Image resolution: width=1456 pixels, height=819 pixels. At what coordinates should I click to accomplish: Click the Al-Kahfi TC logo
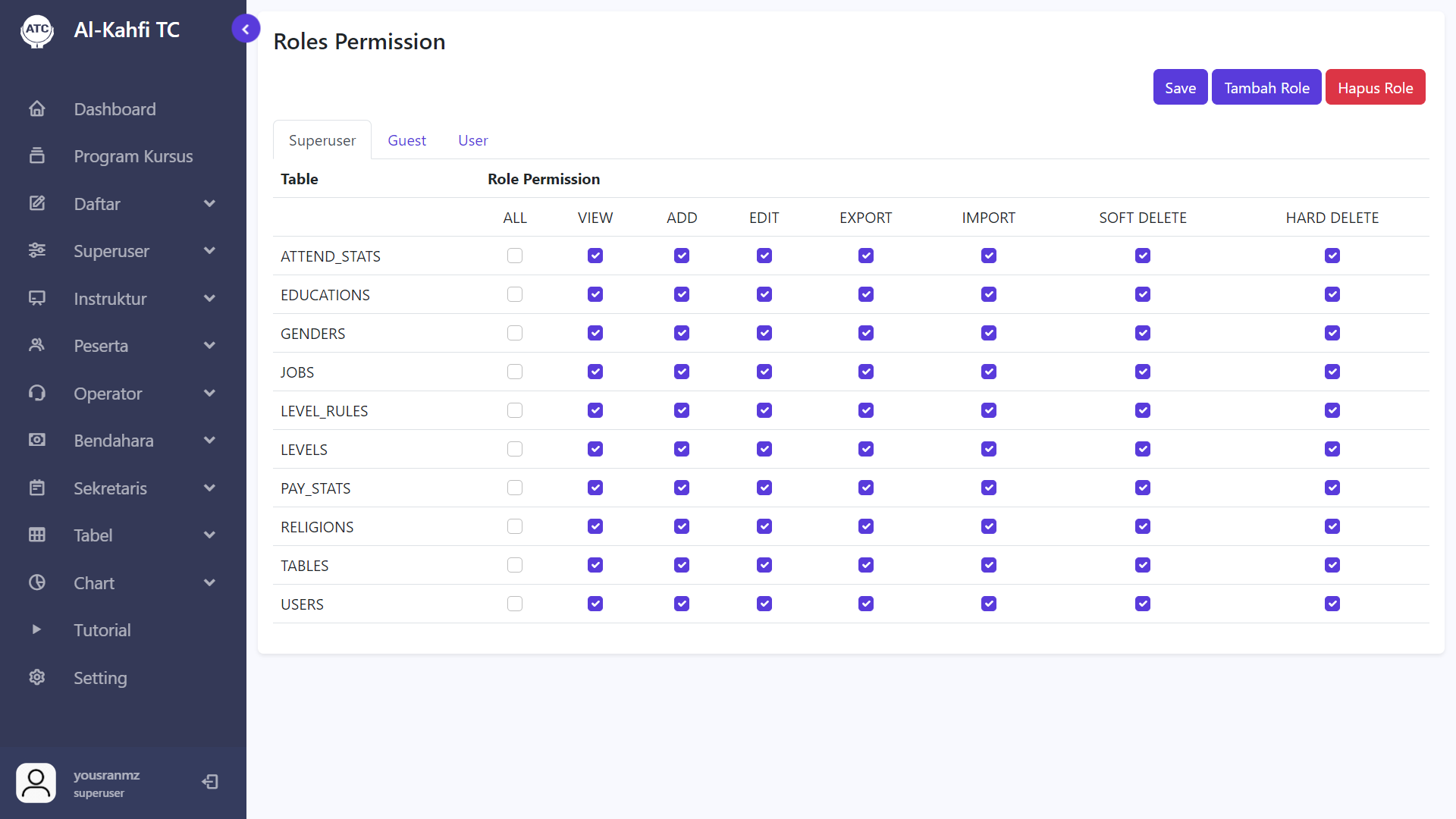(36, 30)
